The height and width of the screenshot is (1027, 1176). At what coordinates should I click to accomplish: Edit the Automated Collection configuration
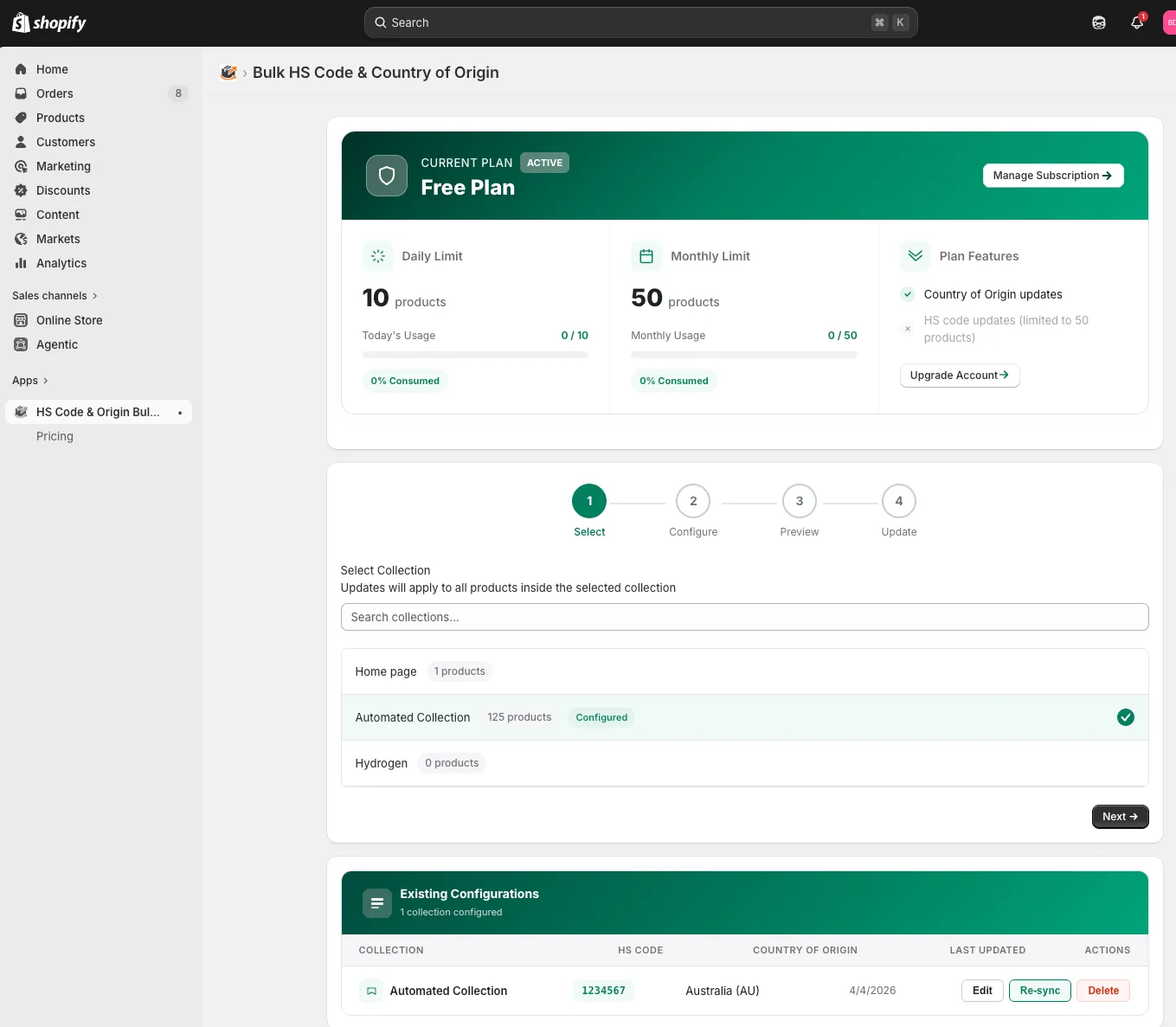[x=982, y=991]
